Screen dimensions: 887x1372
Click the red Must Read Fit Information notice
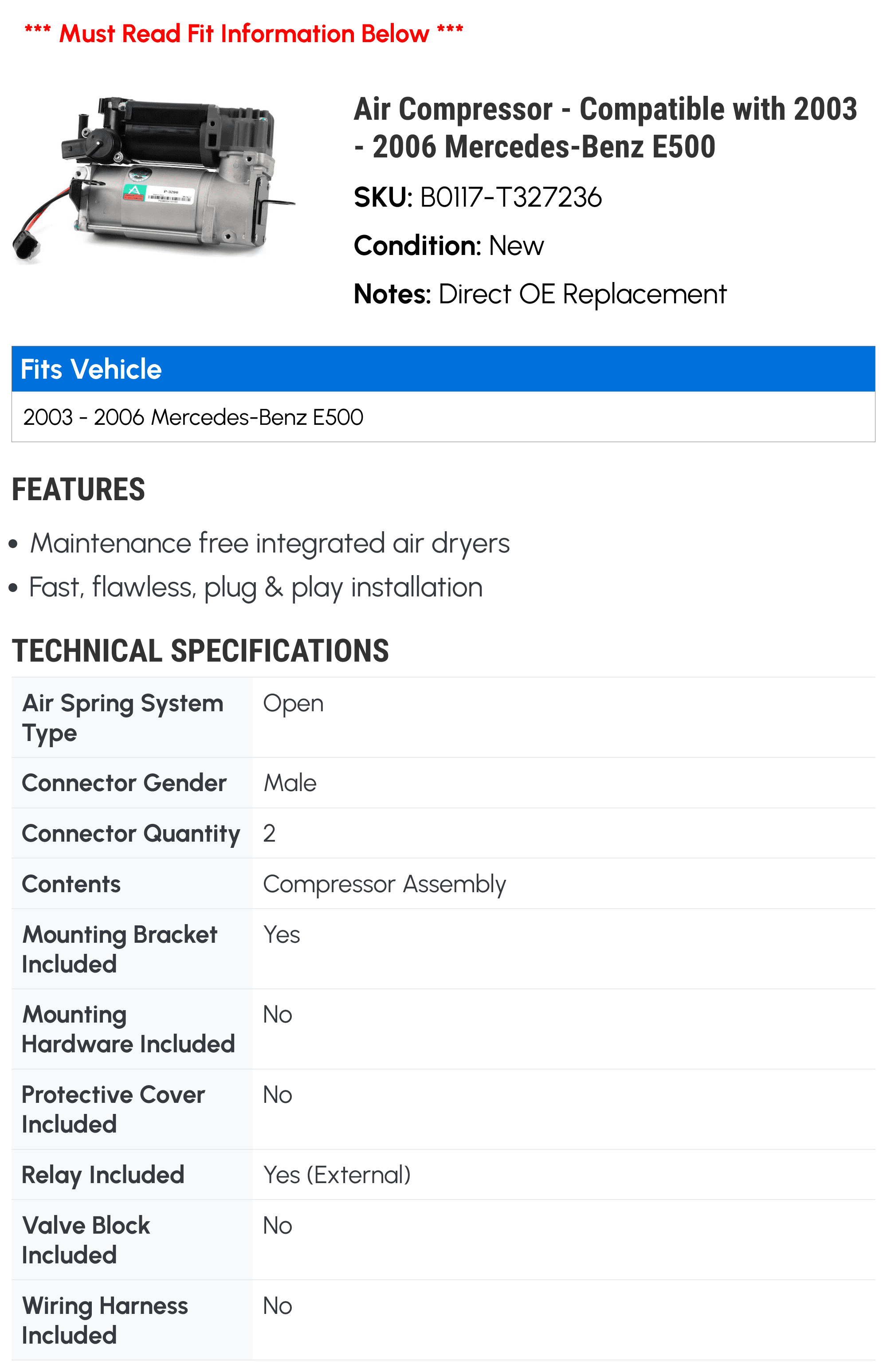coord(243,33)
